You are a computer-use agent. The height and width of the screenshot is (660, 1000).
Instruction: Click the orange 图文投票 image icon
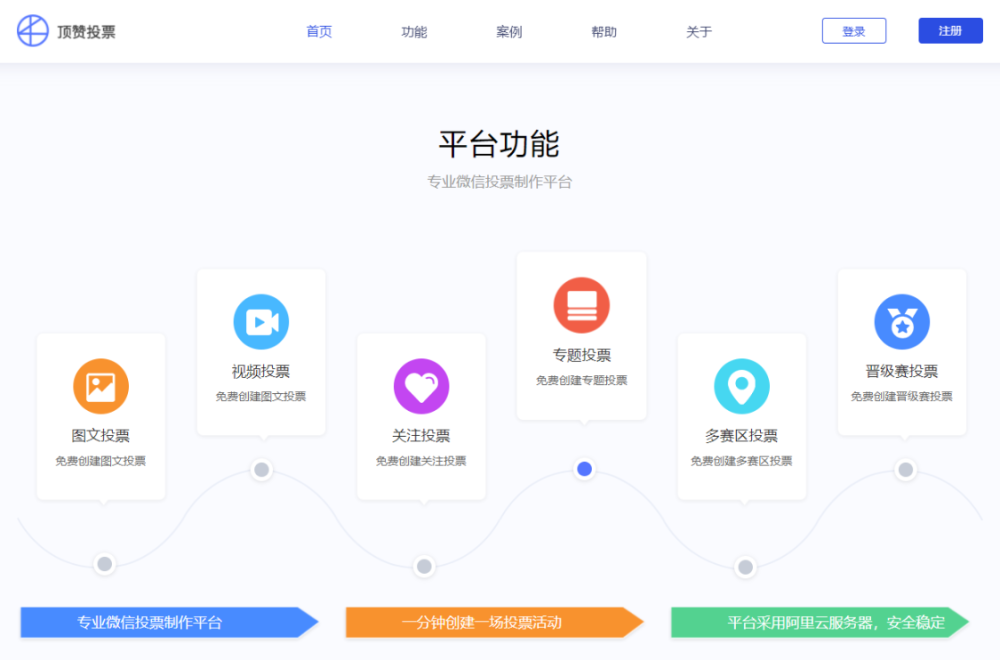click(x=101, y=386)
